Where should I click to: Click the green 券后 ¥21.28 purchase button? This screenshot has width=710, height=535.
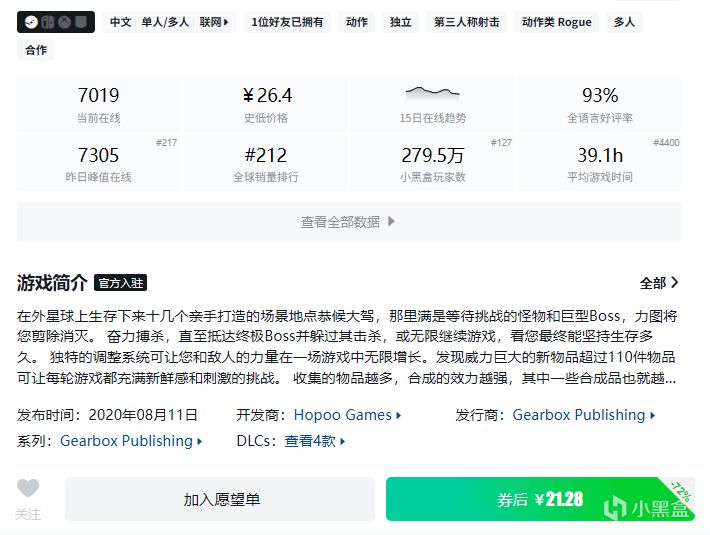[540, 499]
